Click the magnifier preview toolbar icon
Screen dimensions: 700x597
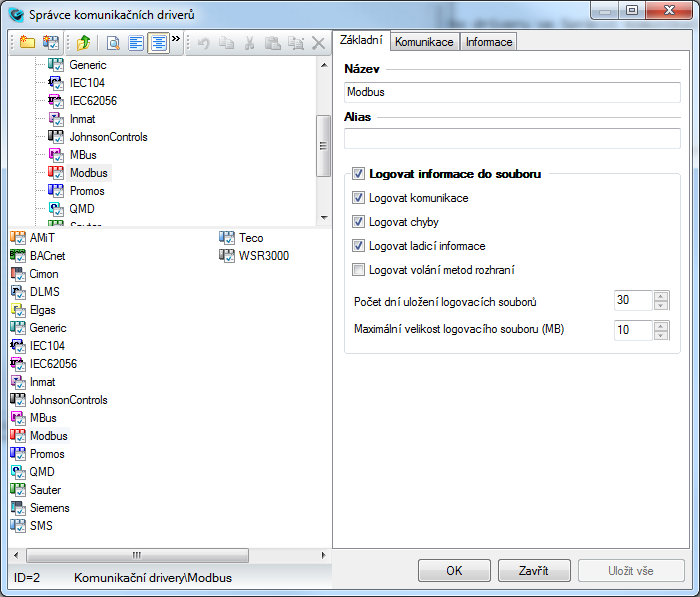coord(114,43)
